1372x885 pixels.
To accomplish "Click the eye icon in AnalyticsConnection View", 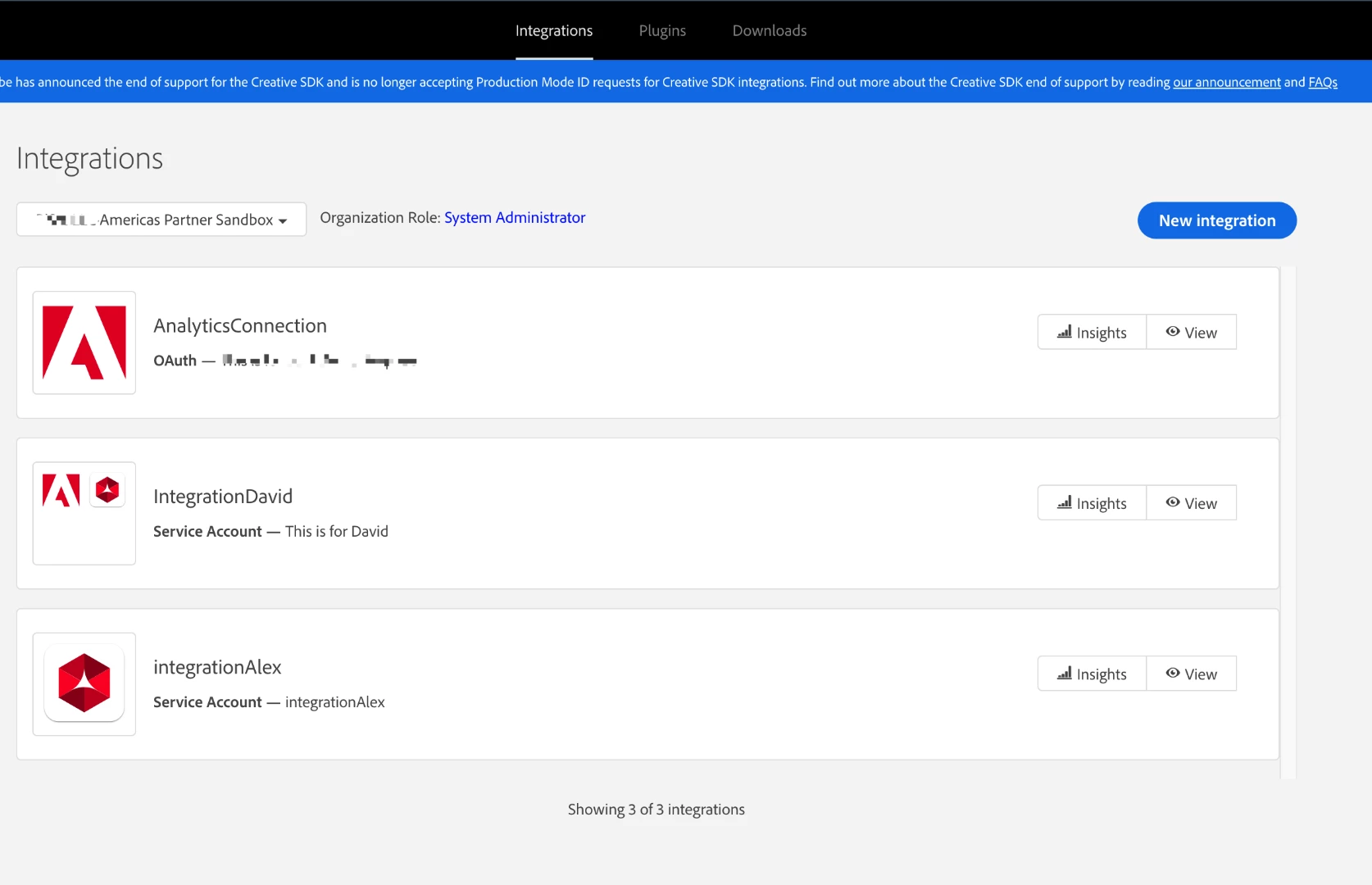I will coord(1173,331).
